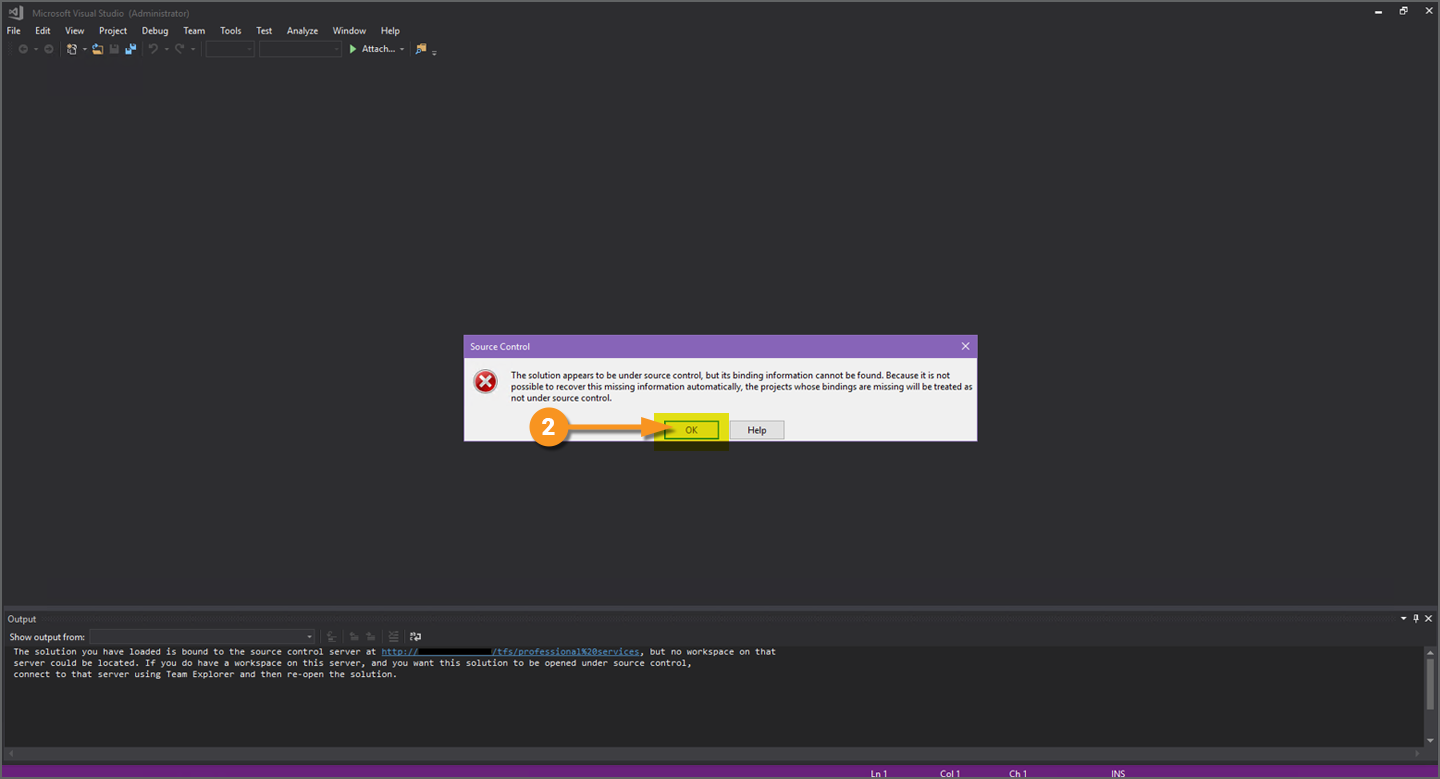Click the Output panel title
The width and height of the screenshot is (1440, 779).
(22, 619)
